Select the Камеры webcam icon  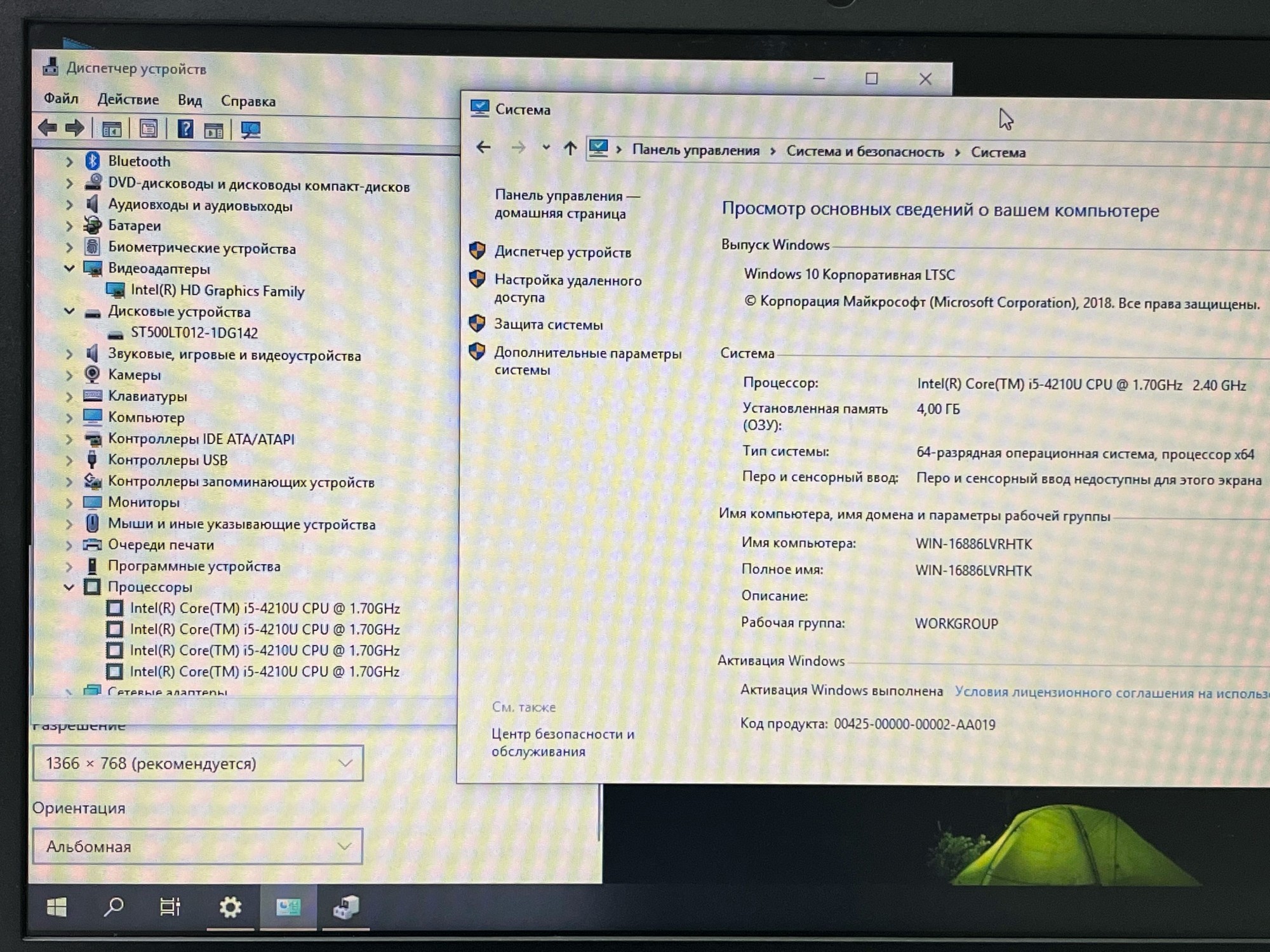(x=92, y=374)
